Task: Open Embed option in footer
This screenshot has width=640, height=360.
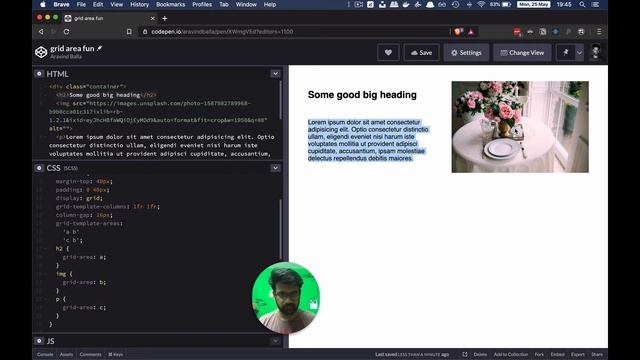Action: coord(557,354)
